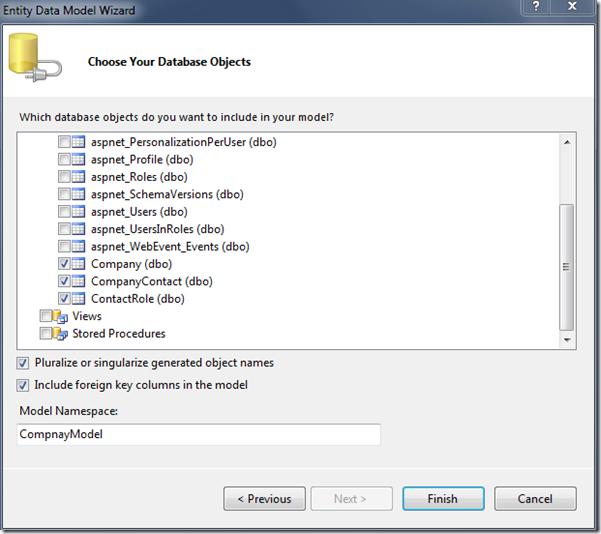Select the aspnet_PersonalizationPerUser (dbo) row
This screenshot has height=534, width=601.
pyautogui.click(x=184, y=142)
